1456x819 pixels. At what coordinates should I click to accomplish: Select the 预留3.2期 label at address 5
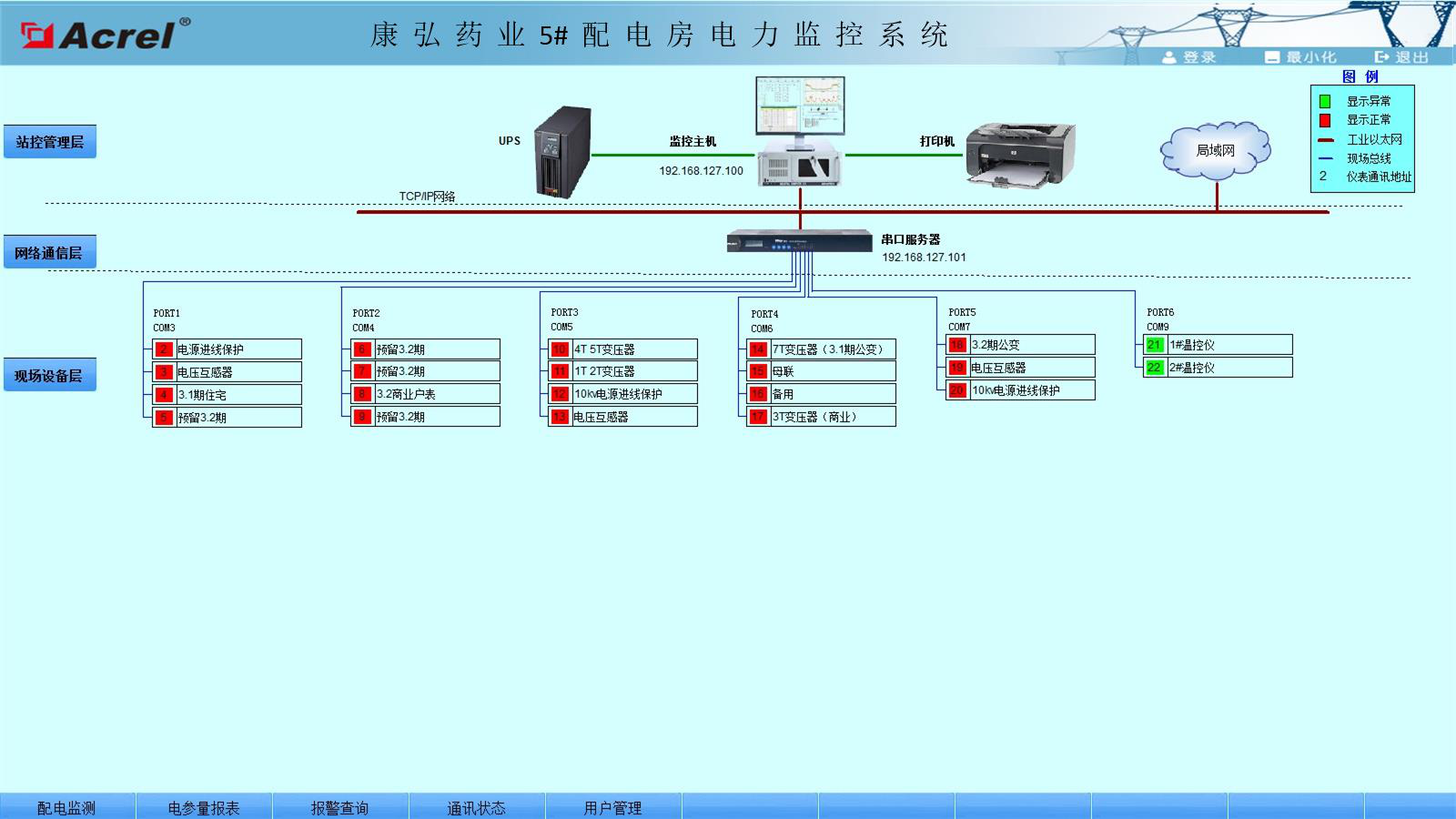click(202, 418)
